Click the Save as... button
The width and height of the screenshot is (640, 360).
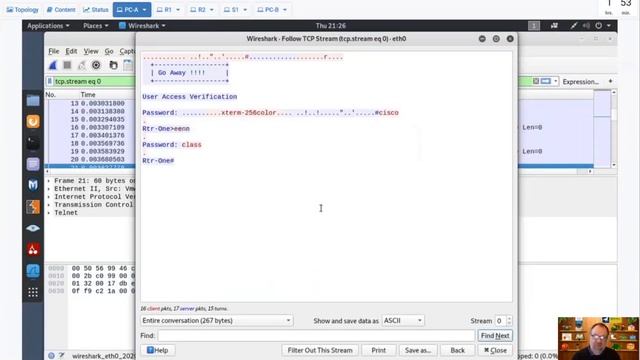418,350
